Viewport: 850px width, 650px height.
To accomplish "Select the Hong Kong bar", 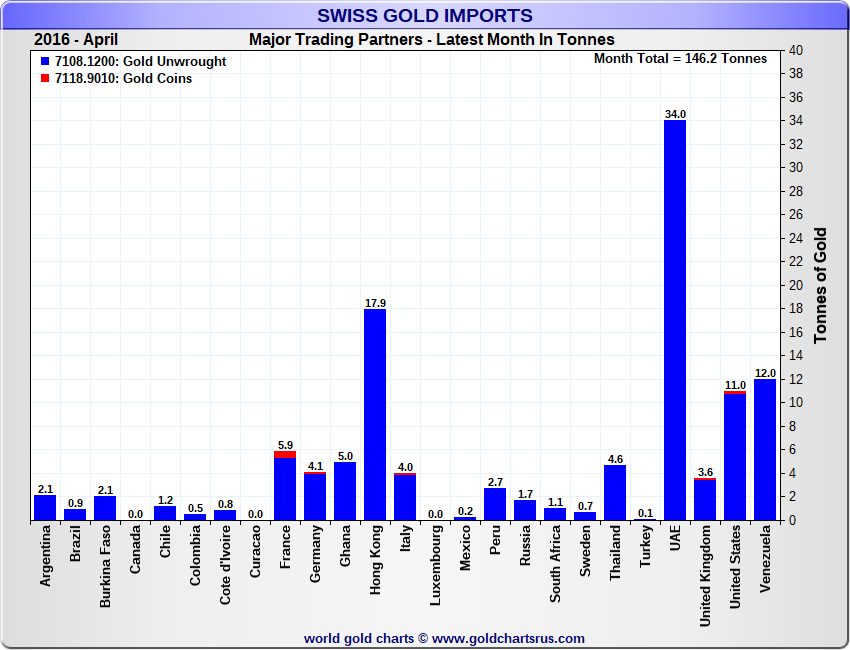I will point(375,414).
